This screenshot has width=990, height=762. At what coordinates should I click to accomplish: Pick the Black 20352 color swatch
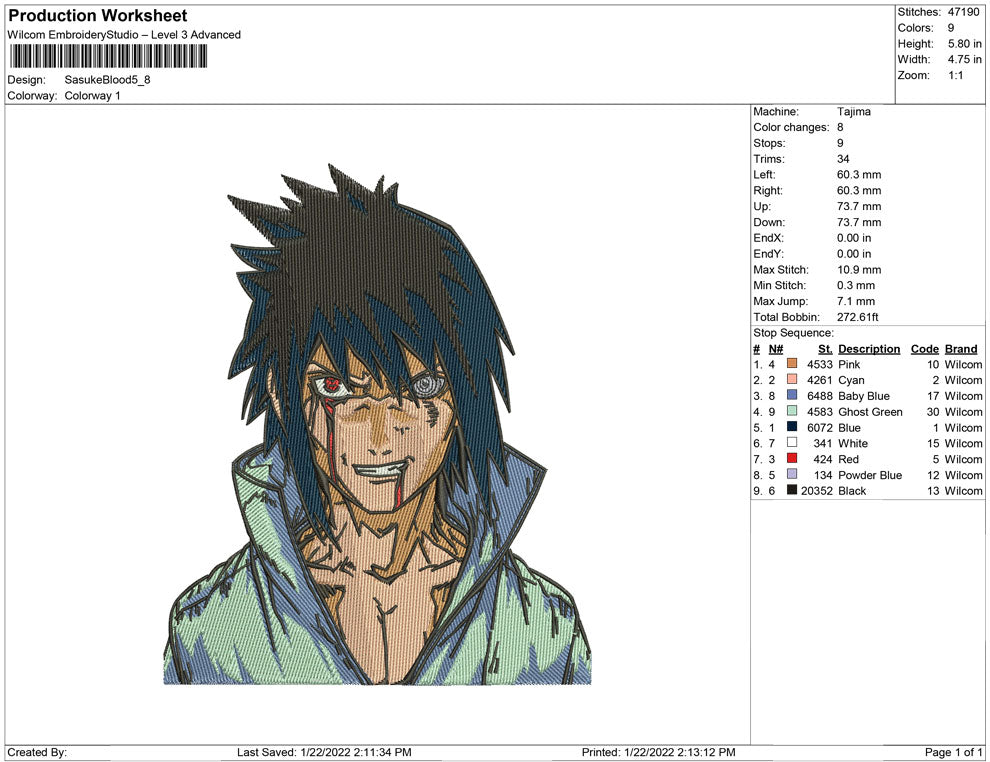pos(792,490)
